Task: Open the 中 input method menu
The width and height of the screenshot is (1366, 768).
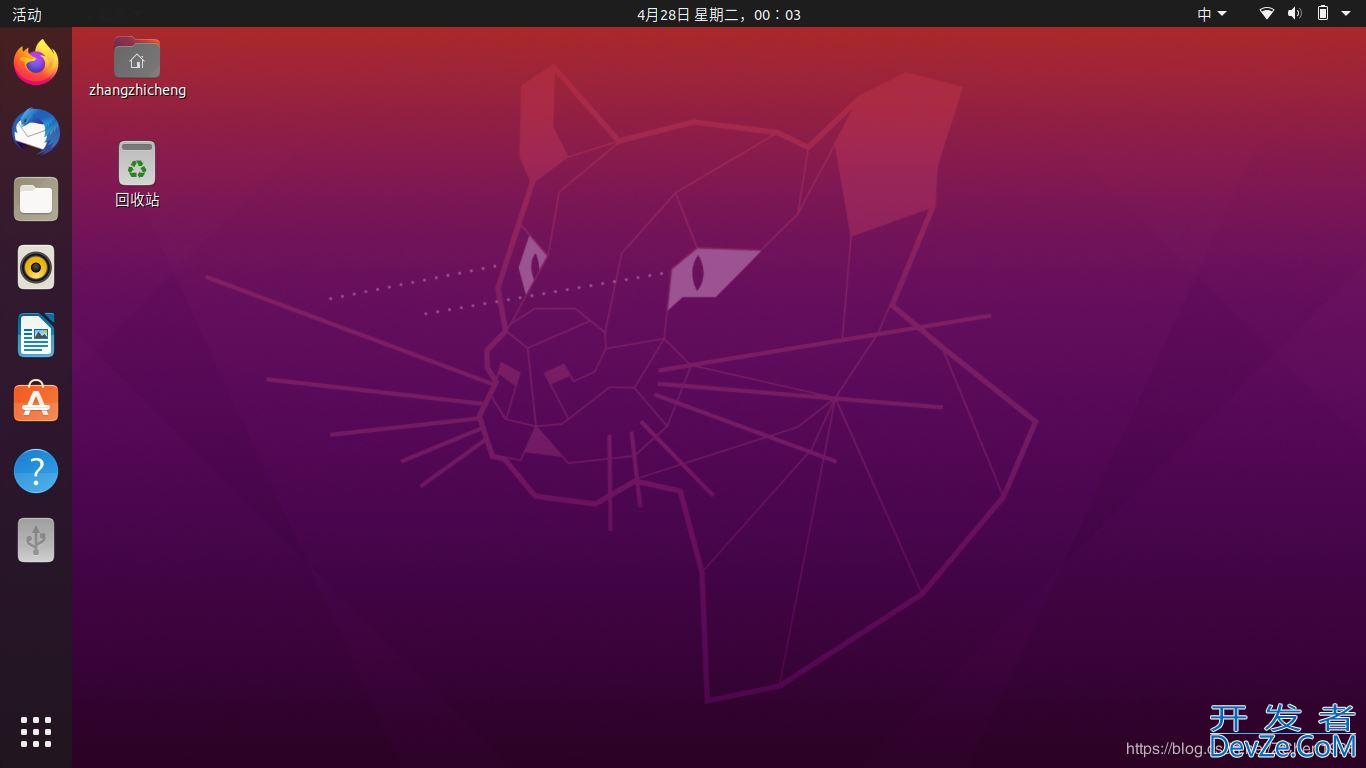Action: coord(1212,14)
